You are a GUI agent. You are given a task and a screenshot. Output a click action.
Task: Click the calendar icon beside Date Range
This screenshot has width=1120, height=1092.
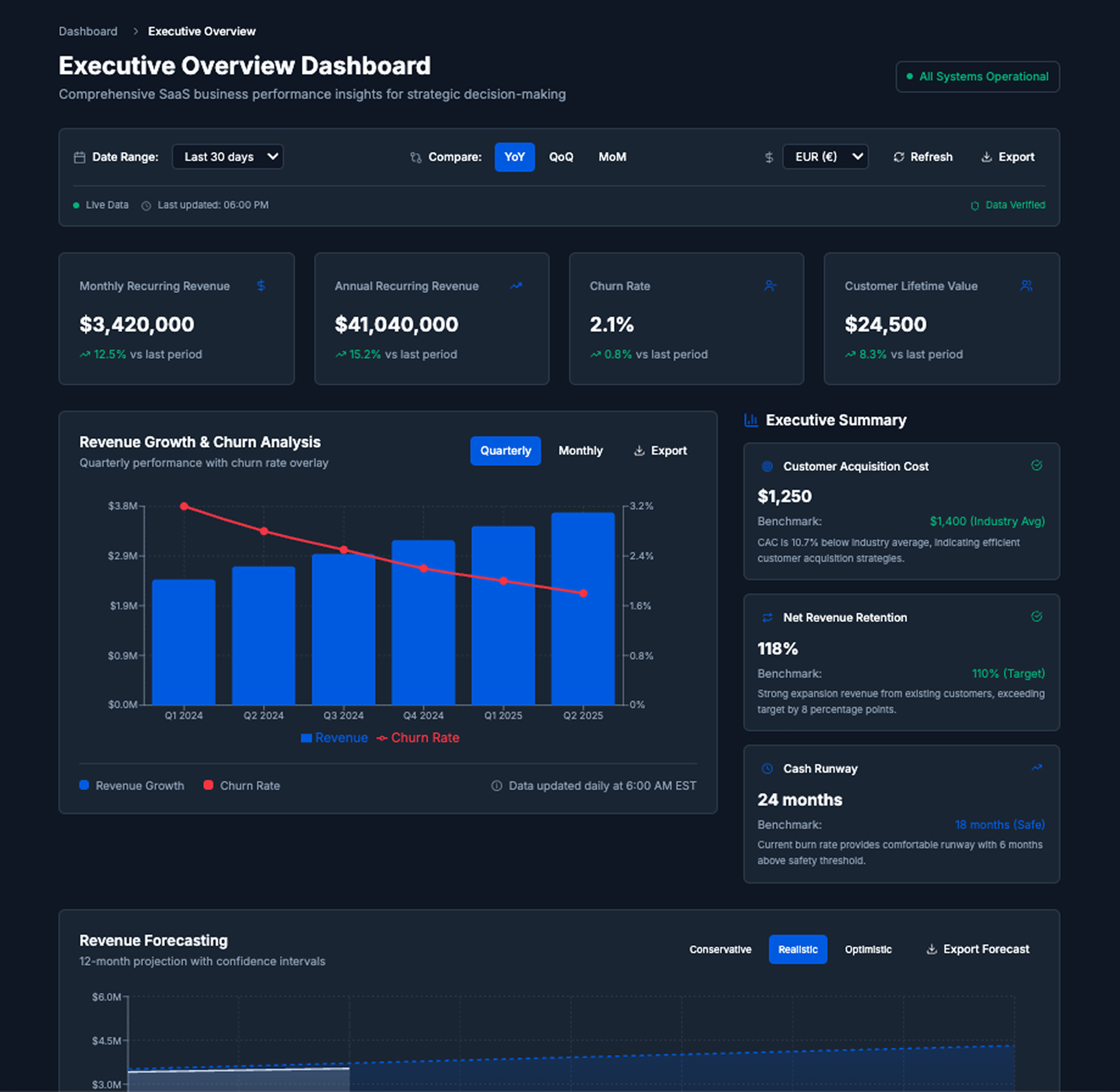point(80,157)
